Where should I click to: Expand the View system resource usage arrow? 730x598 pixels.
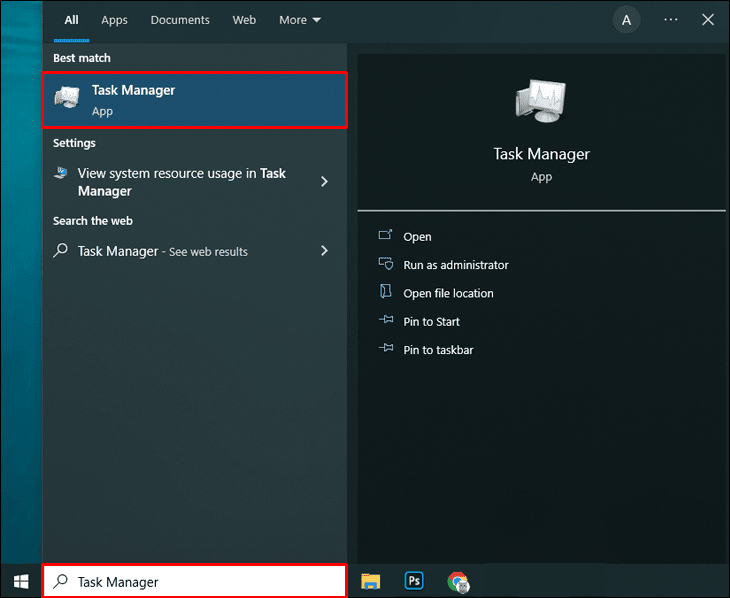pyautogui.click(x=324, y=181)
